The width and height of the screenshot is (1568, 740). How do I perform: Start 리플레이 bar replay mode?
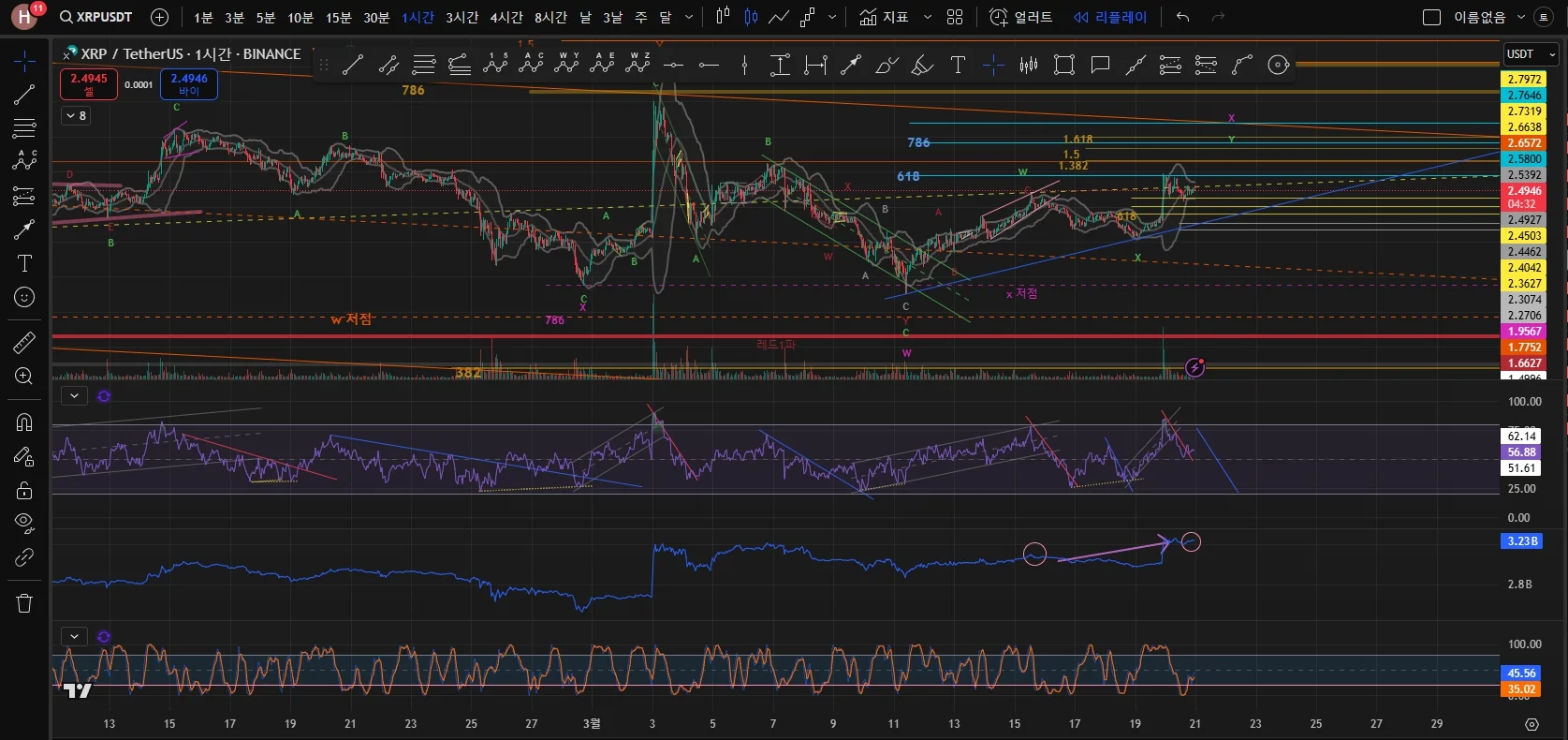tap(1110, 17)
